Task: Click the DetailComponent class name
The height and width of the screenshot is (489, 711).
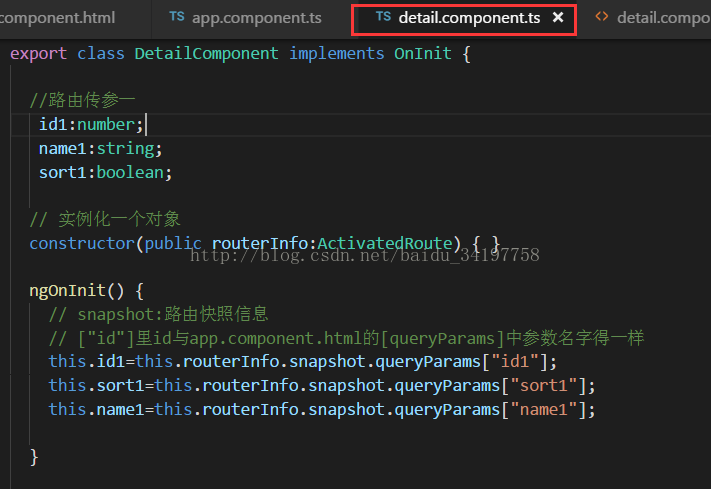Action: [206, 54]
